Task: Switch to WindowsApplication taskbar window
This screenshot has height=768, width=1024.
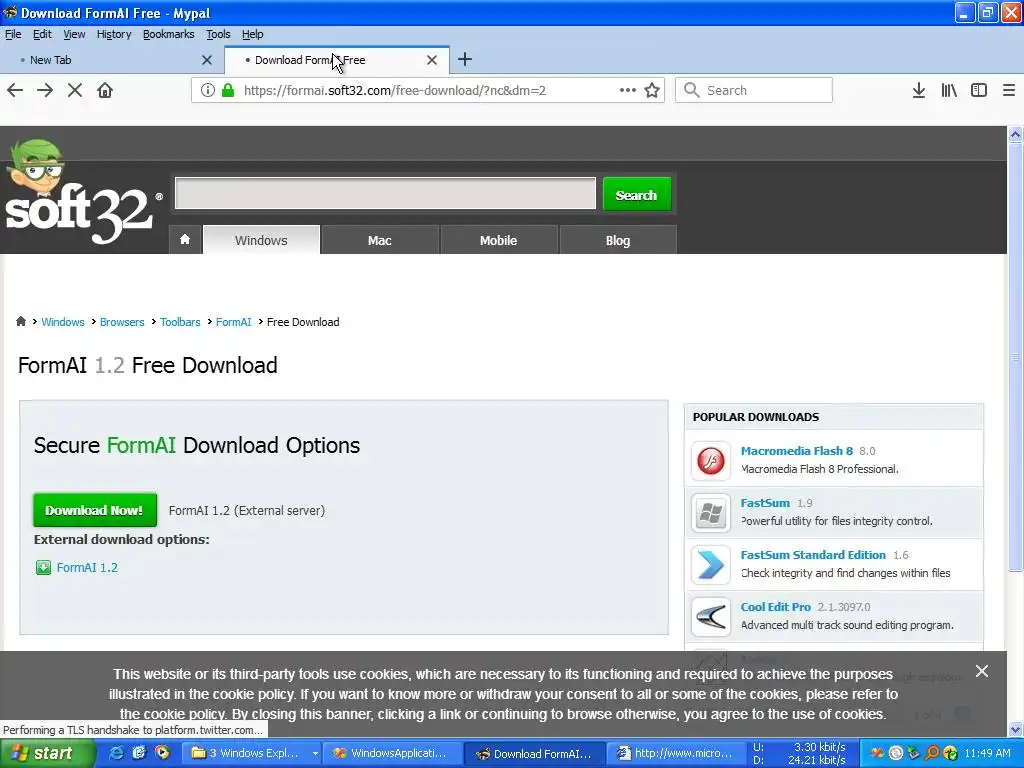Action: coord(391,754)
